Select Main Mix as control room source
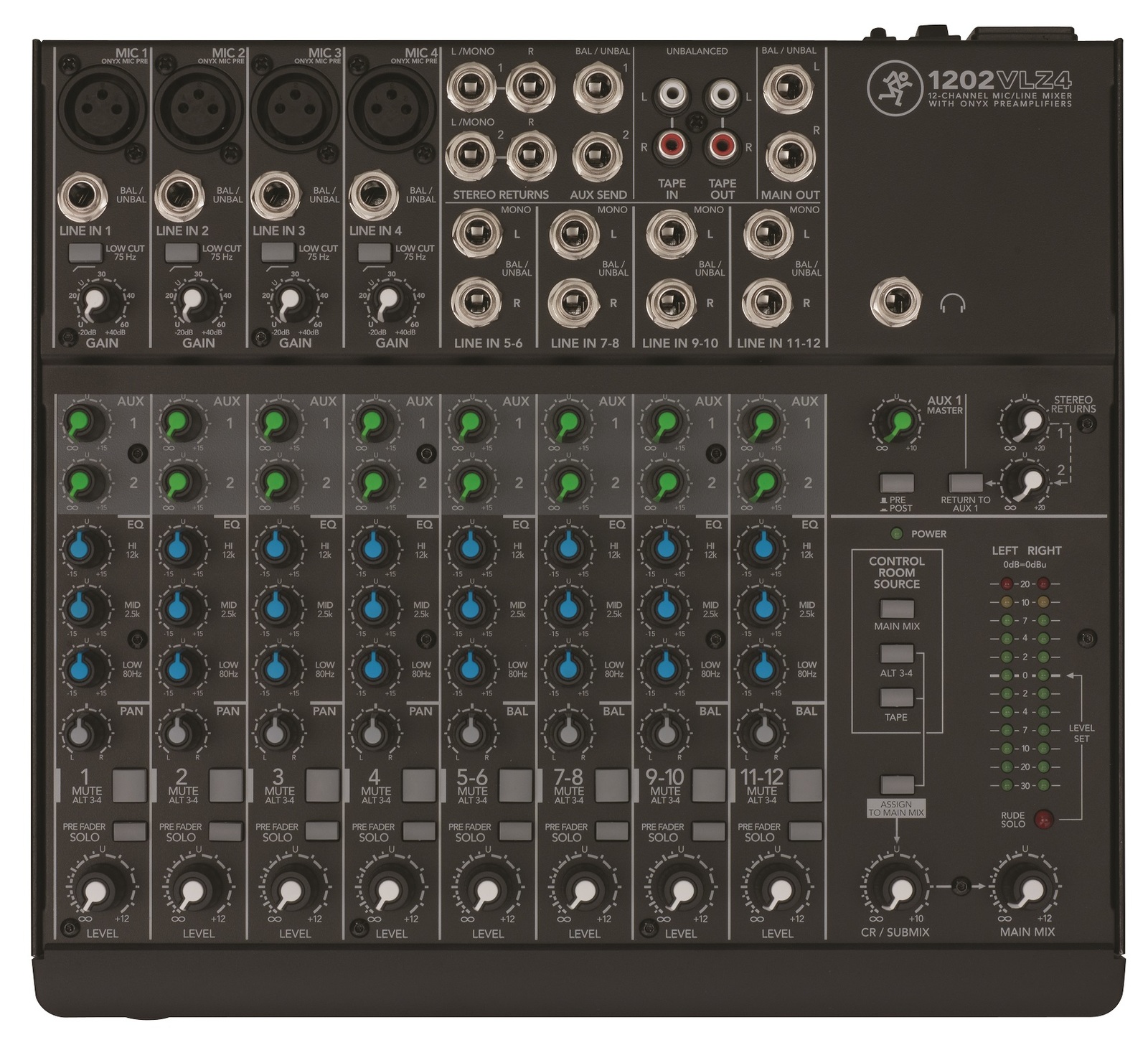Screen dimensions: 1148x1040 (897, 609)
